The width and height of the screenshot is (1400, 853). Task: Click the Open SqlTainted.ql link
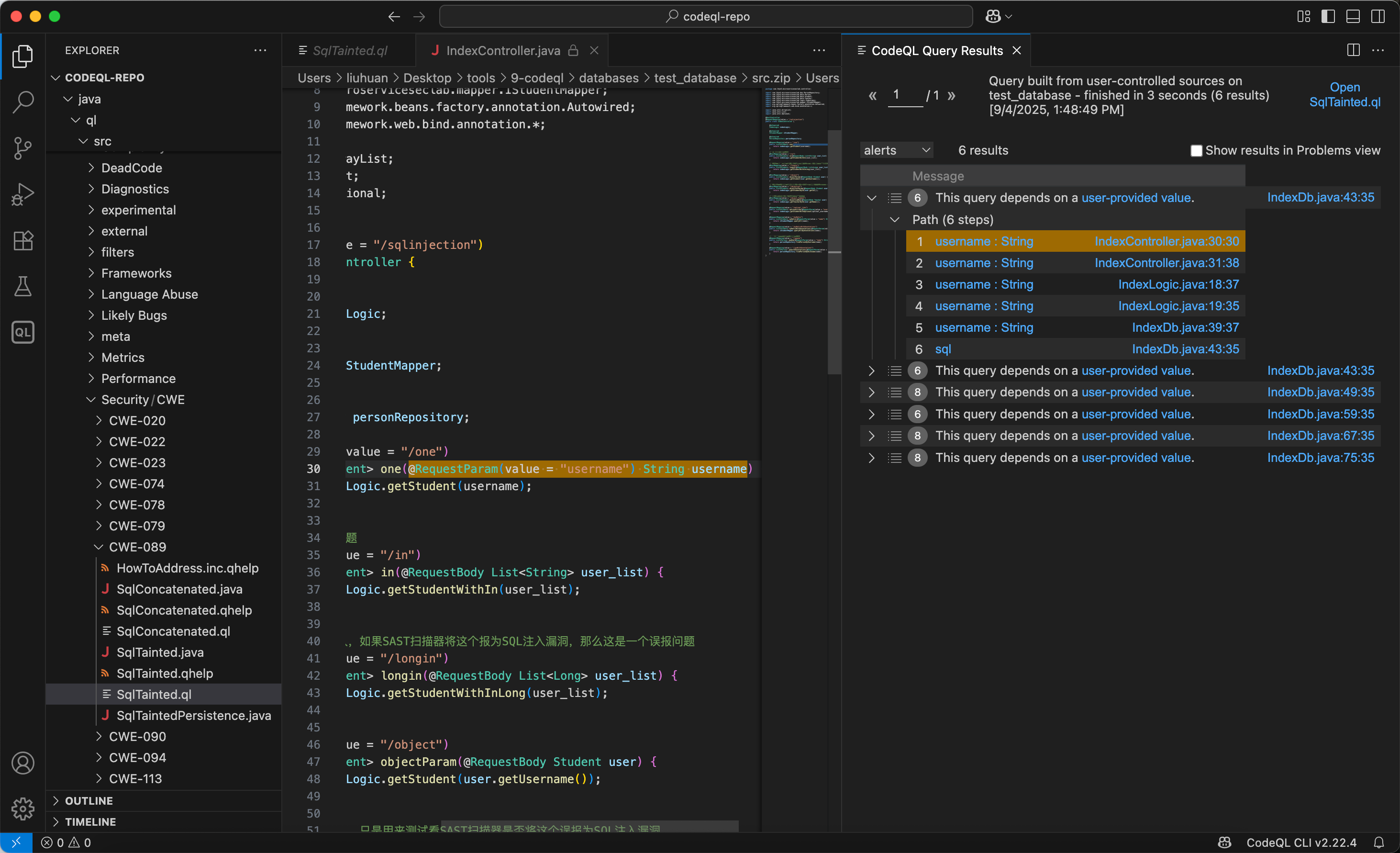click(x=1344, y=94)
